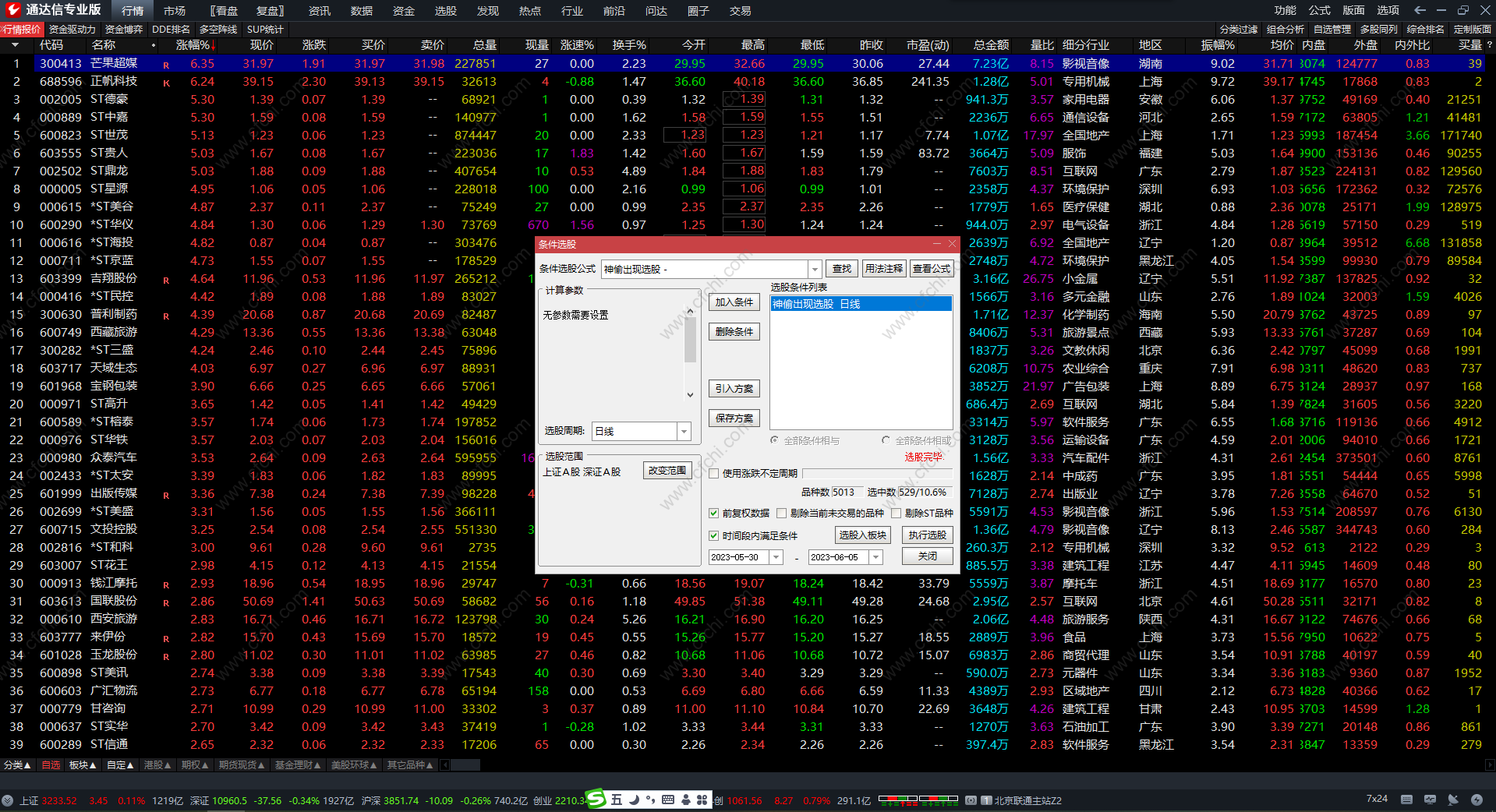Open the 选股周期 dropdown
1496x812 pixels.
pos(684,431)
